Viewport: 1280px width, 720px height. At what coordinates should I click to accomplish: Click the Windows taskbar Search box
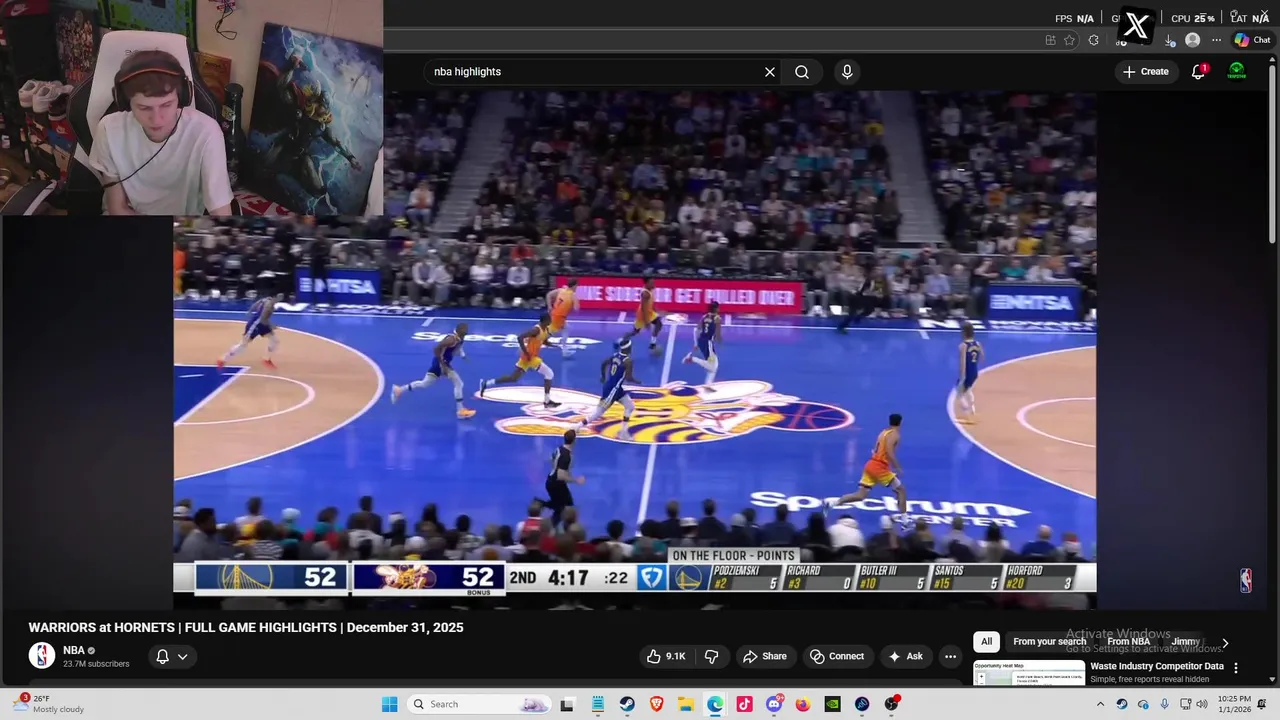(x=477, y=704)
